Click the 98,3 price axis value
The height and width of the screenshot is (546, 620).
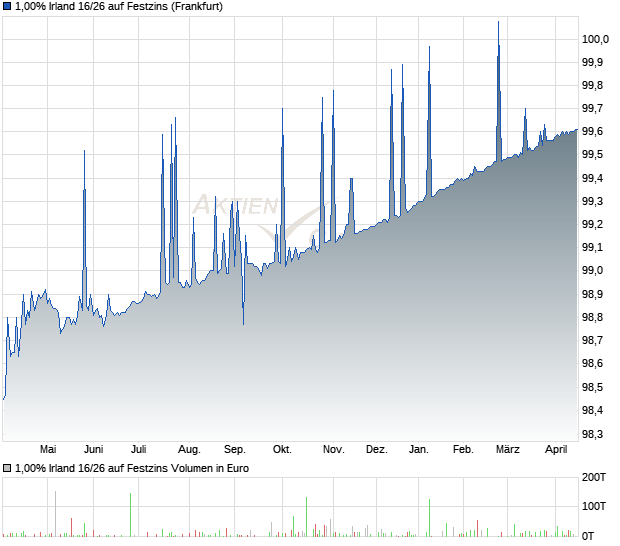(593, 435)
